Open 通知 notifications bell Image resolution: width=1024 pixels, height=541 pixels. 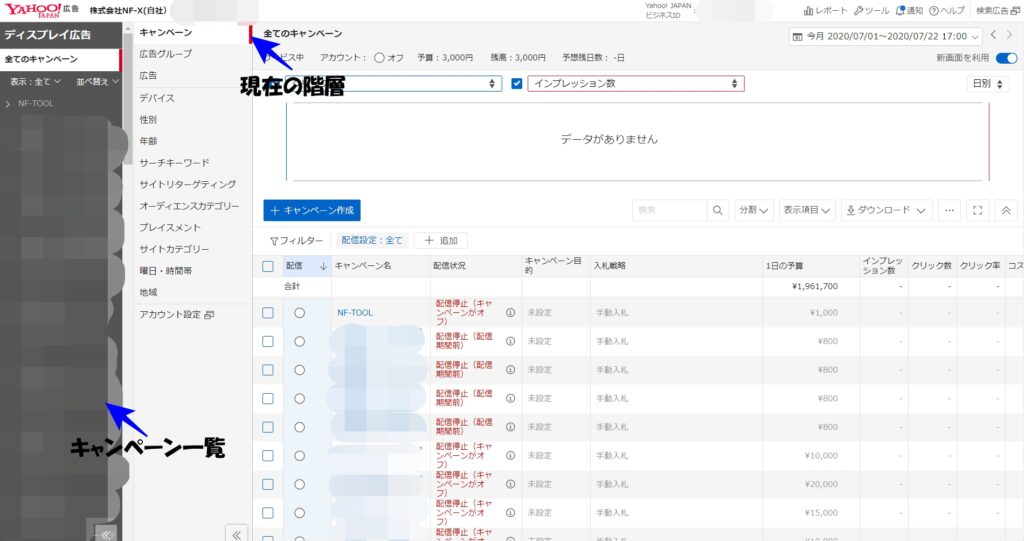click(x=908, y=10)
